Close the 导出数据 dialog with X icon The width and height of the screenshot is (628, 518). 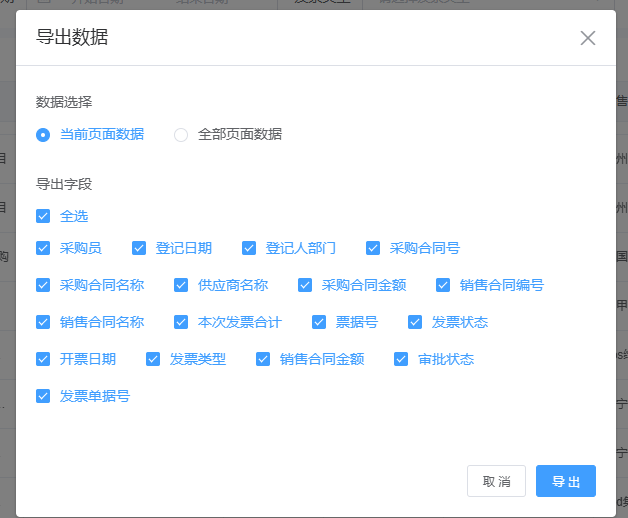point(587,39)
